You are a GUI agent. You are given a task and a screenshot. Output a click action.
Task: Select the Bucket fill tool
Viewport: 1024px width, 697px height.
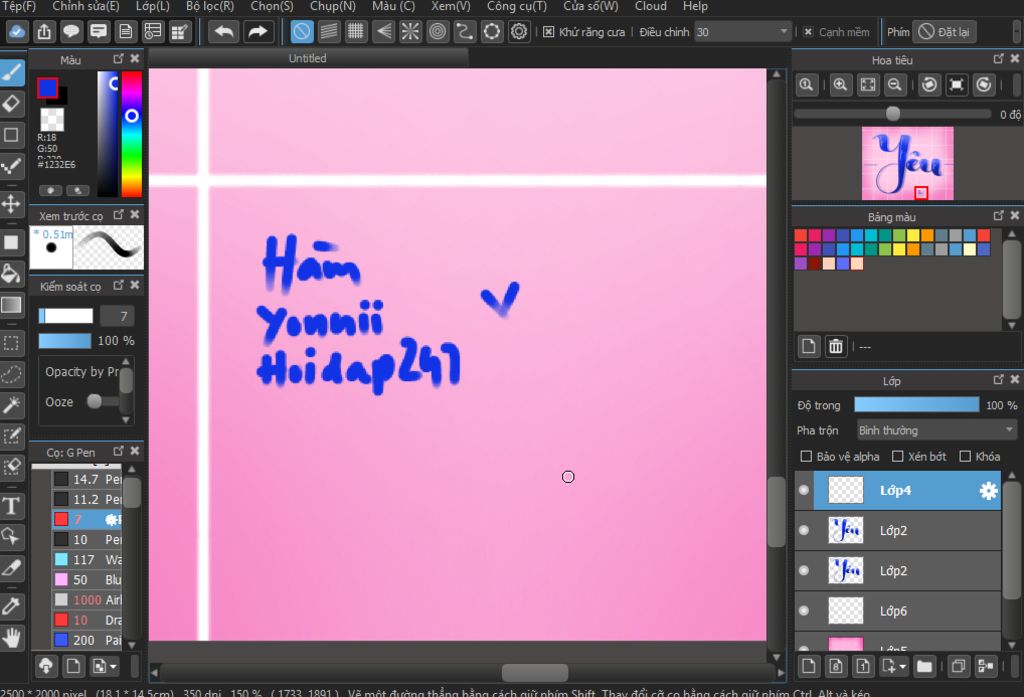tap(12, 274)
